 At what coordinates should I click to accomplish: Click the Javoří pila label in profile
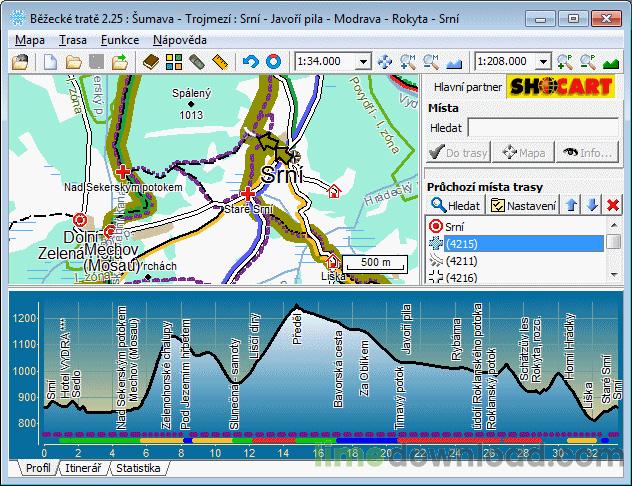point(406,329)
